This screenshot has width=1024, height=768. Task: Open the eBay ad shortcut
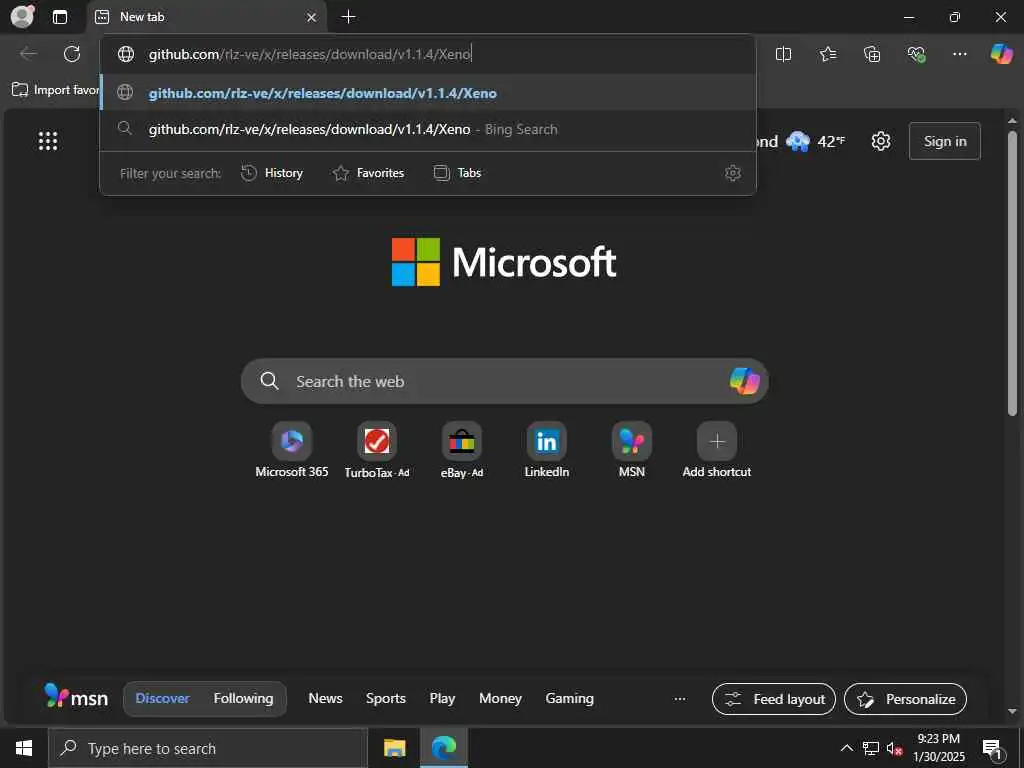(462, 451)
